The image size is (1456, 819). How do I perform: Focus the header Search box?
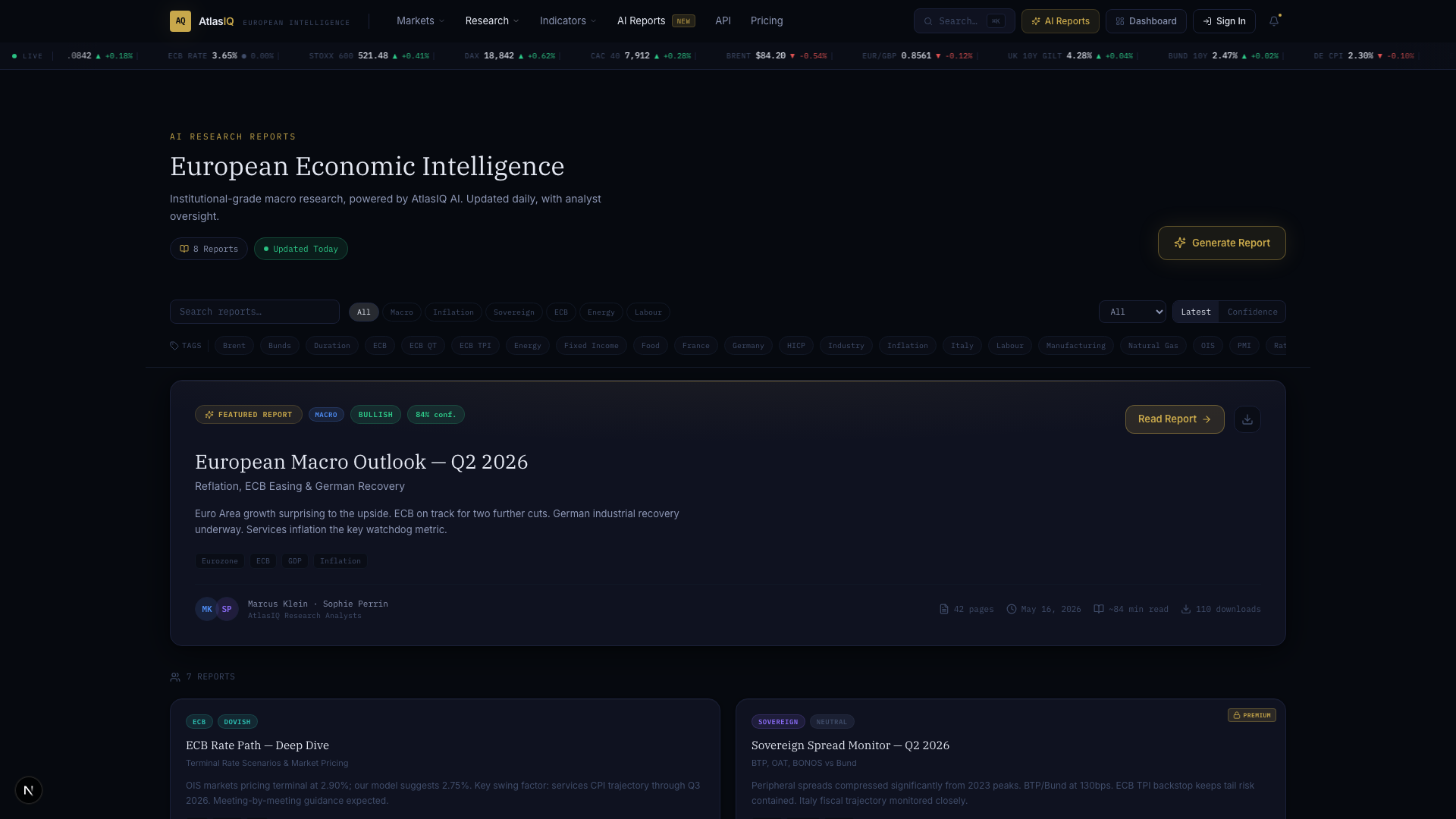pos(964,21)
